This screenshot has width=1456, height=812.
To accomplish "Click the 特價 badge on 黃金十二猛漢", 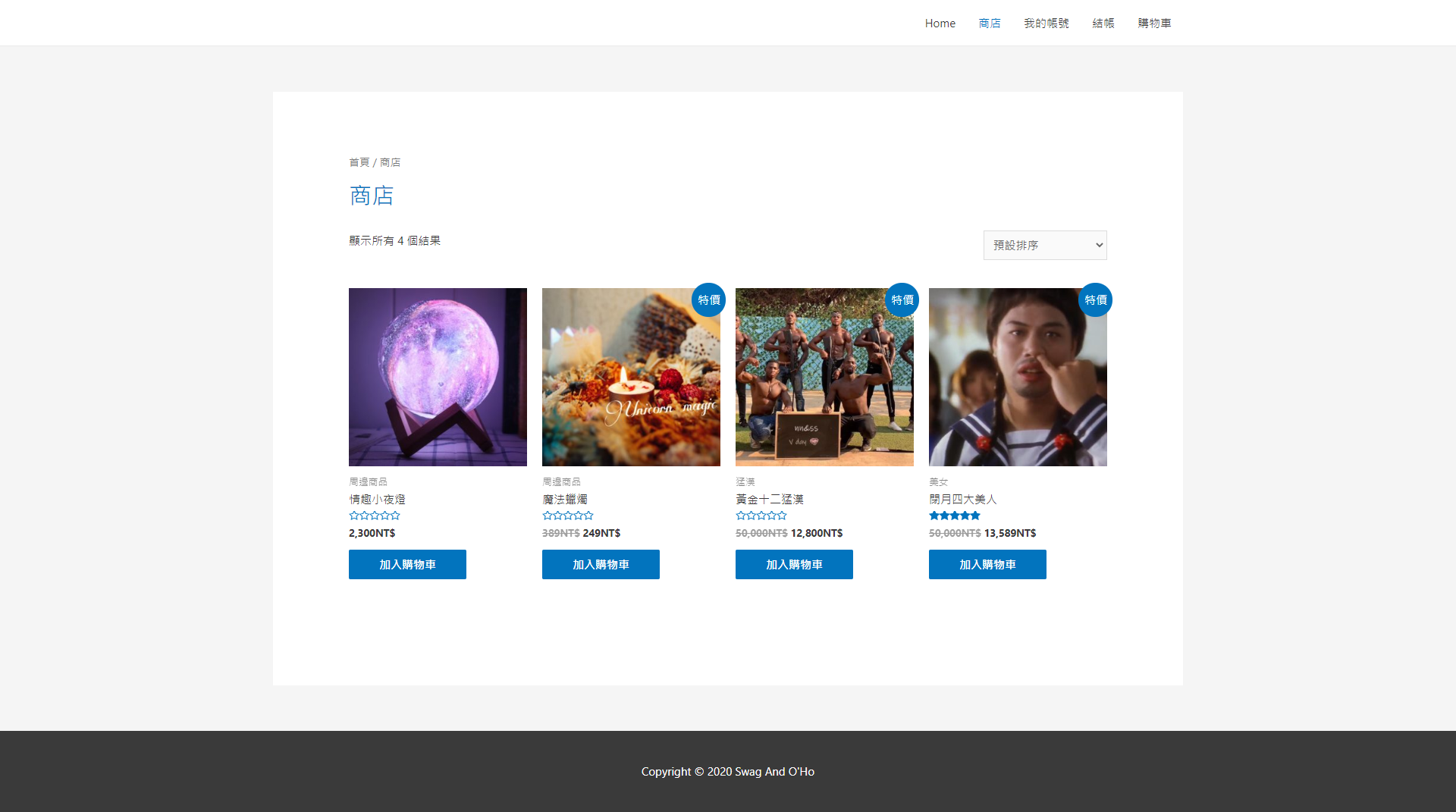I will point(902,300).
